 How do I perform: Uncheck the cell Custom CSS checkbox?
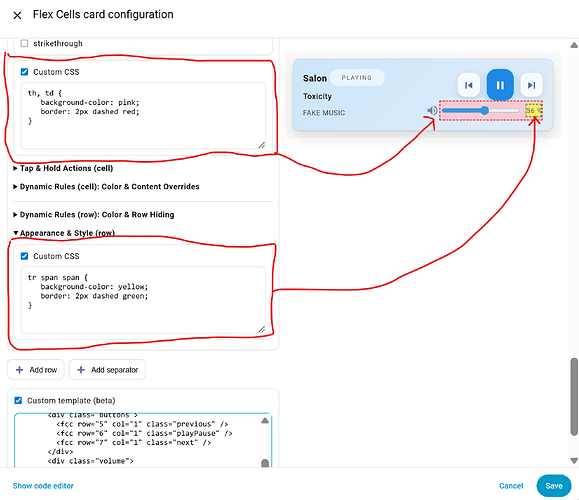pyautogui.click(x=24, y=72)
